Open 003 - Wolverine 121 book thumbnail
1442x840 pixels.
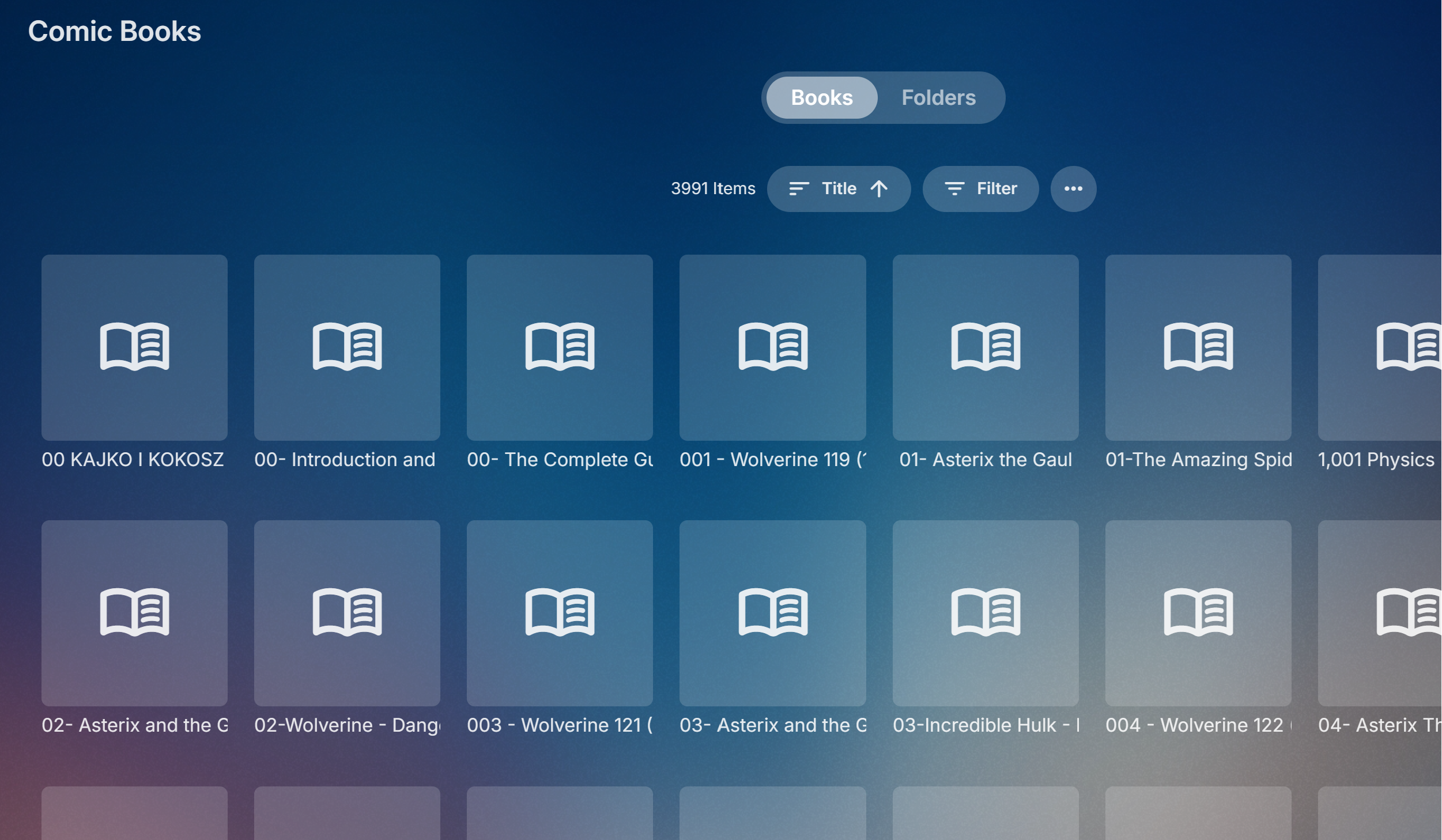pyautogui.click(x=560, y=613)
